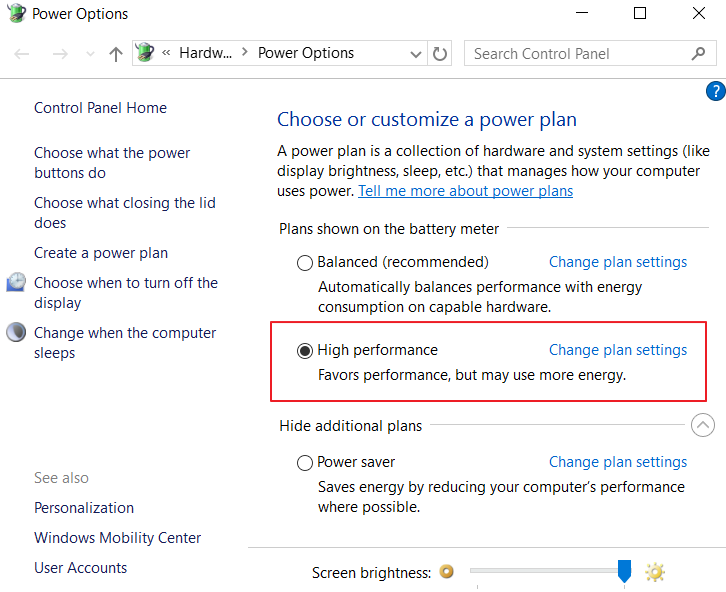The width and height of the screenshot is (726, 592).
Task: Select the High performance radio button
Action: (x=305, y=351)
